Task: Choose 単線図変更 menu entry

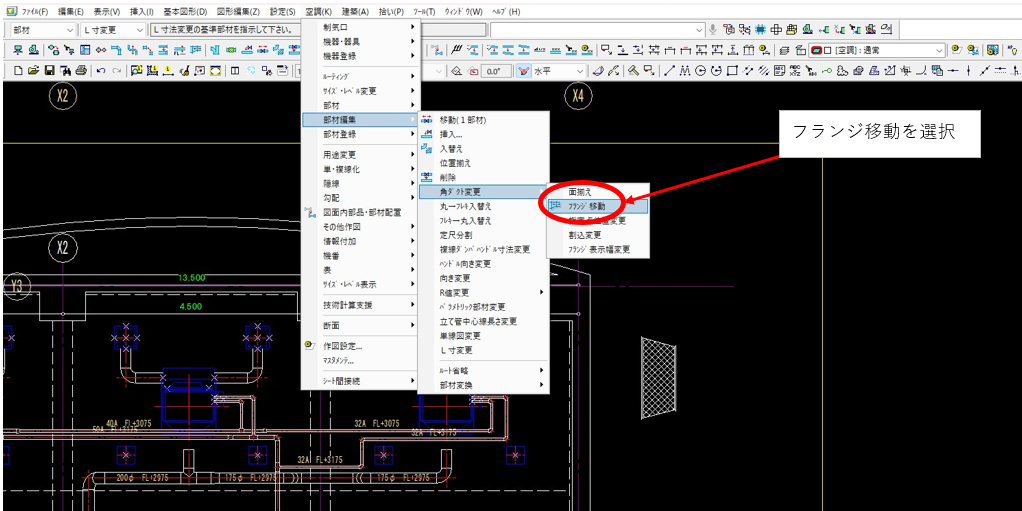Action: (x=482, y=336)
